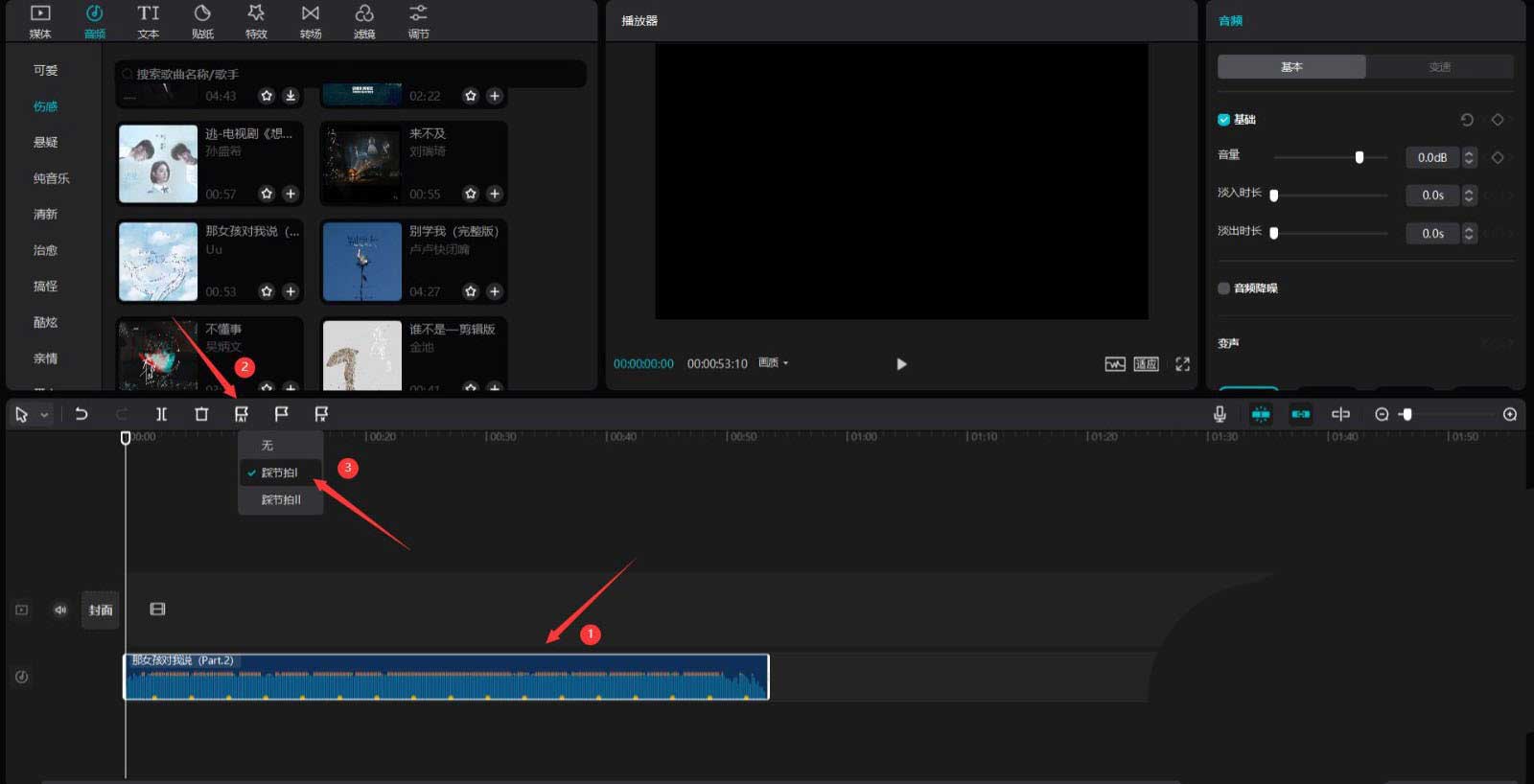1534x784 pixels.
Task: Enable the 音频降噪 noise reduction checkbox
Action: (x=1223, y=288)
